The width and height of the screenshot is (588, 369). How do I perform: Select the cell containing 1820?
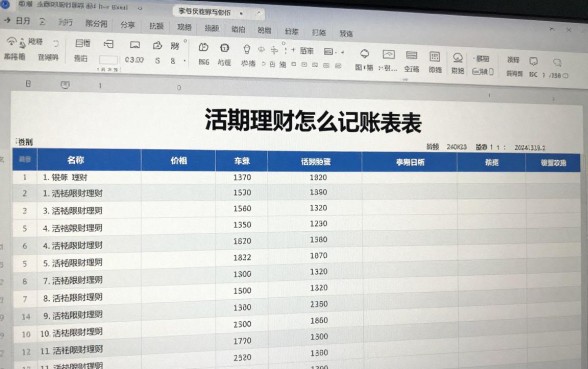318,177
